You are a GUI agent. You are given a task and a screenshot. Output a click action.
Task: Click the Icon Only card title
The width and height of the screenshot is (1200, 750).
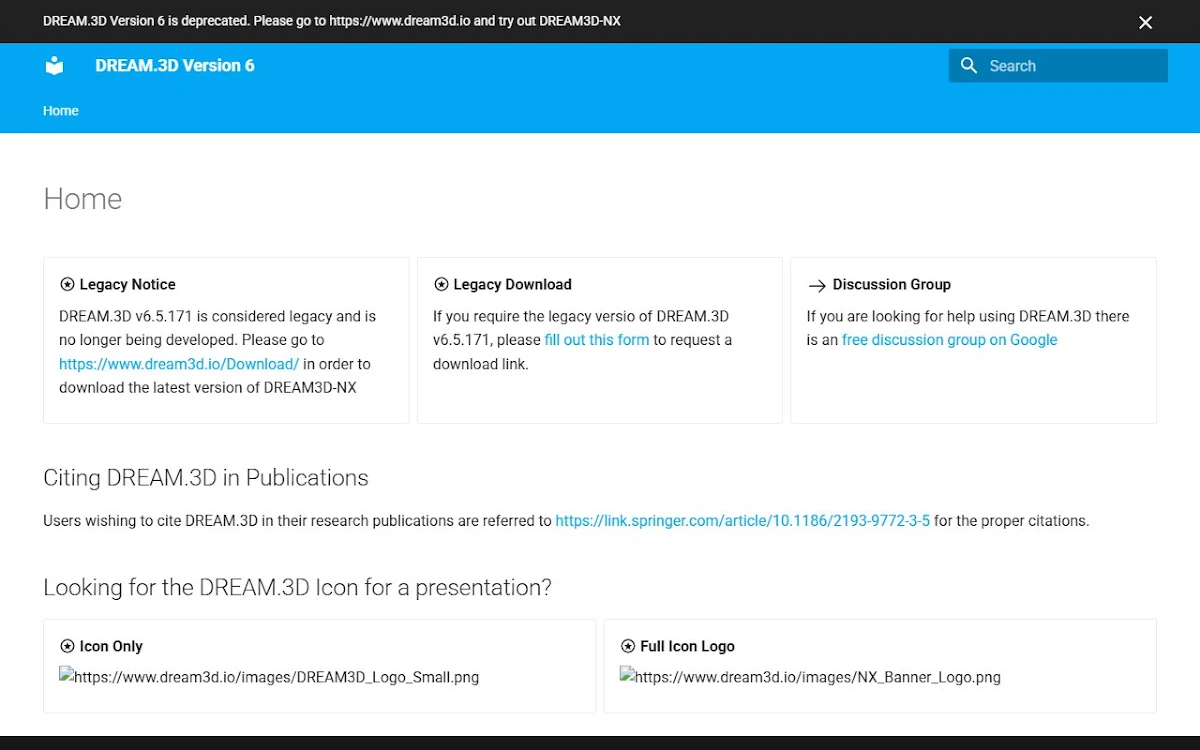111,647
